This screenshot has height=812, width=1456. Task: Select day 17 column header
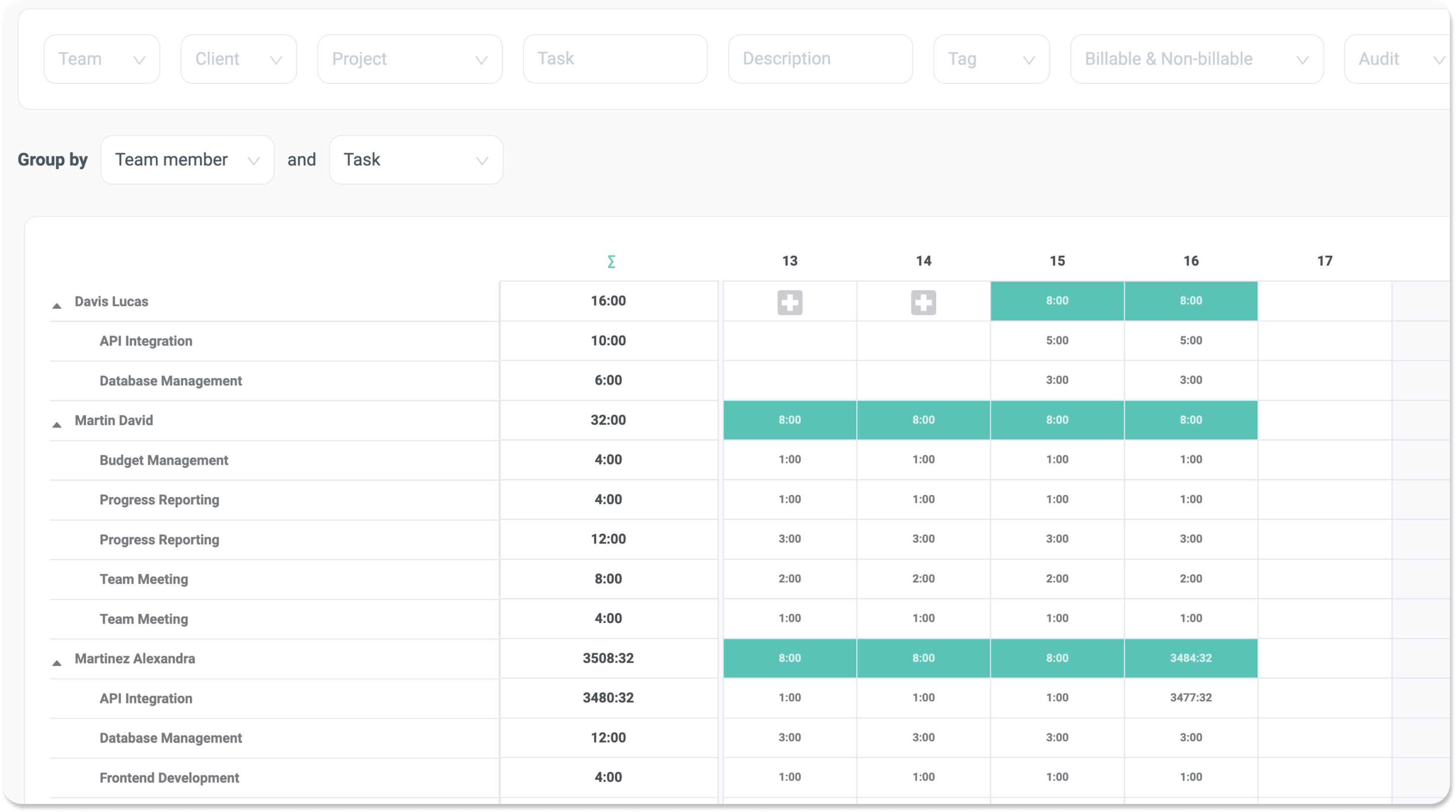(1324, 261)
